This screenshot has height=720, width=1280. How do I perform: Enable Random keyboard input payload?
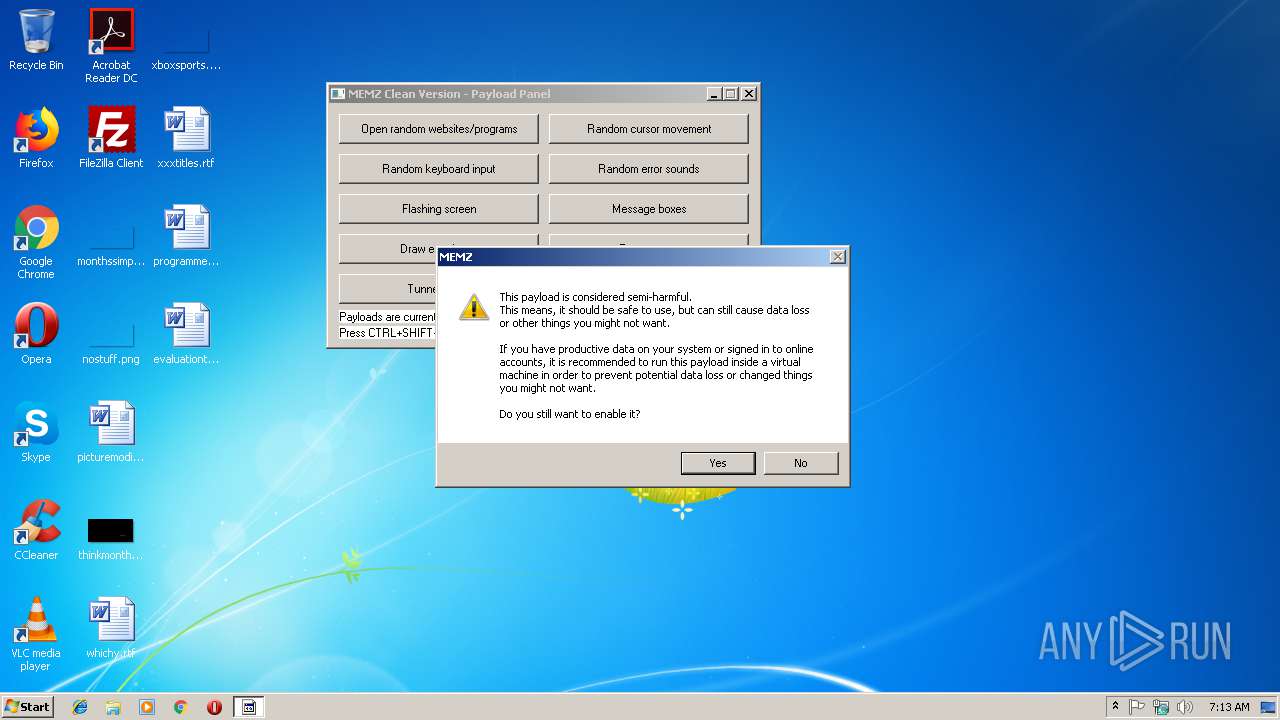(x=439, y=169)
